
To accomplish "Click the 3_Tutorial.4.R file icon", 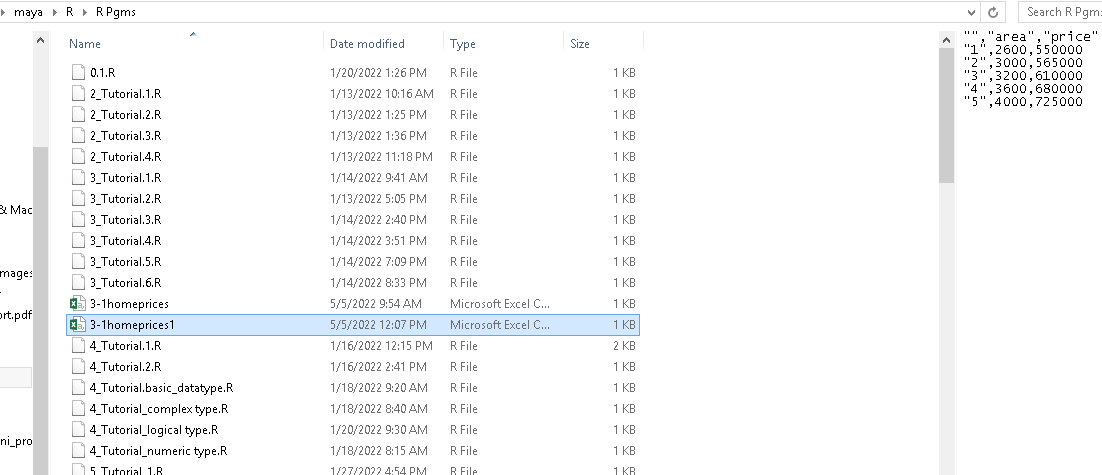I will point(78,240).
